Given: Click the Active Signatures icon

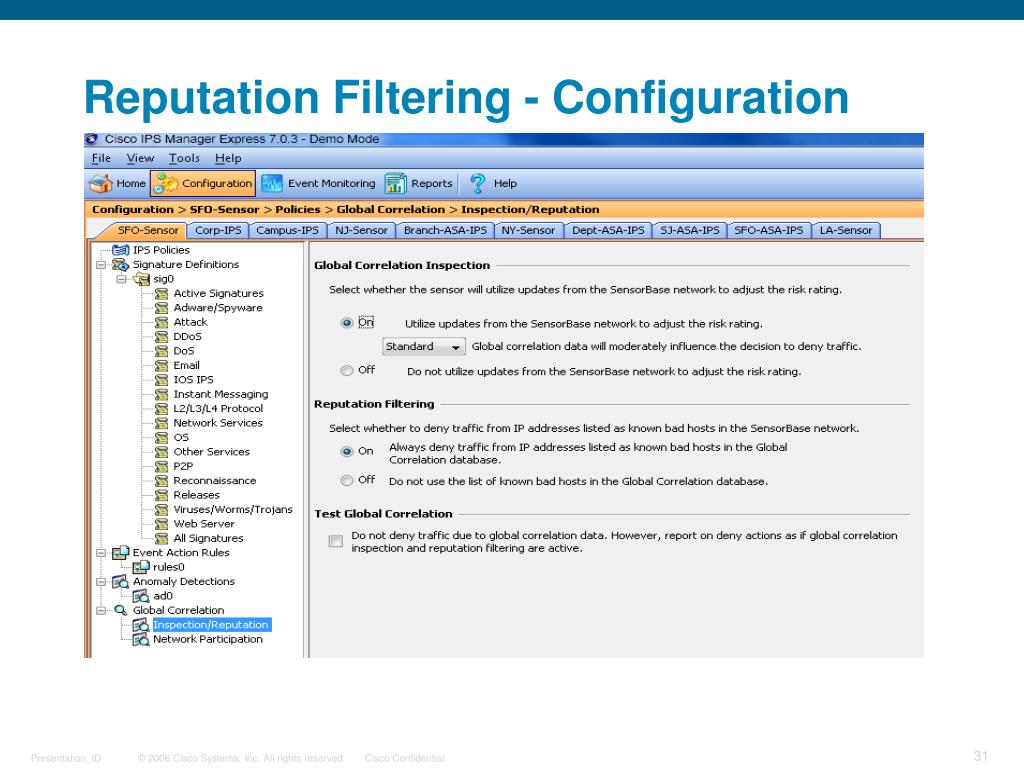Looking at the screenshot, I should click(161, 294).
